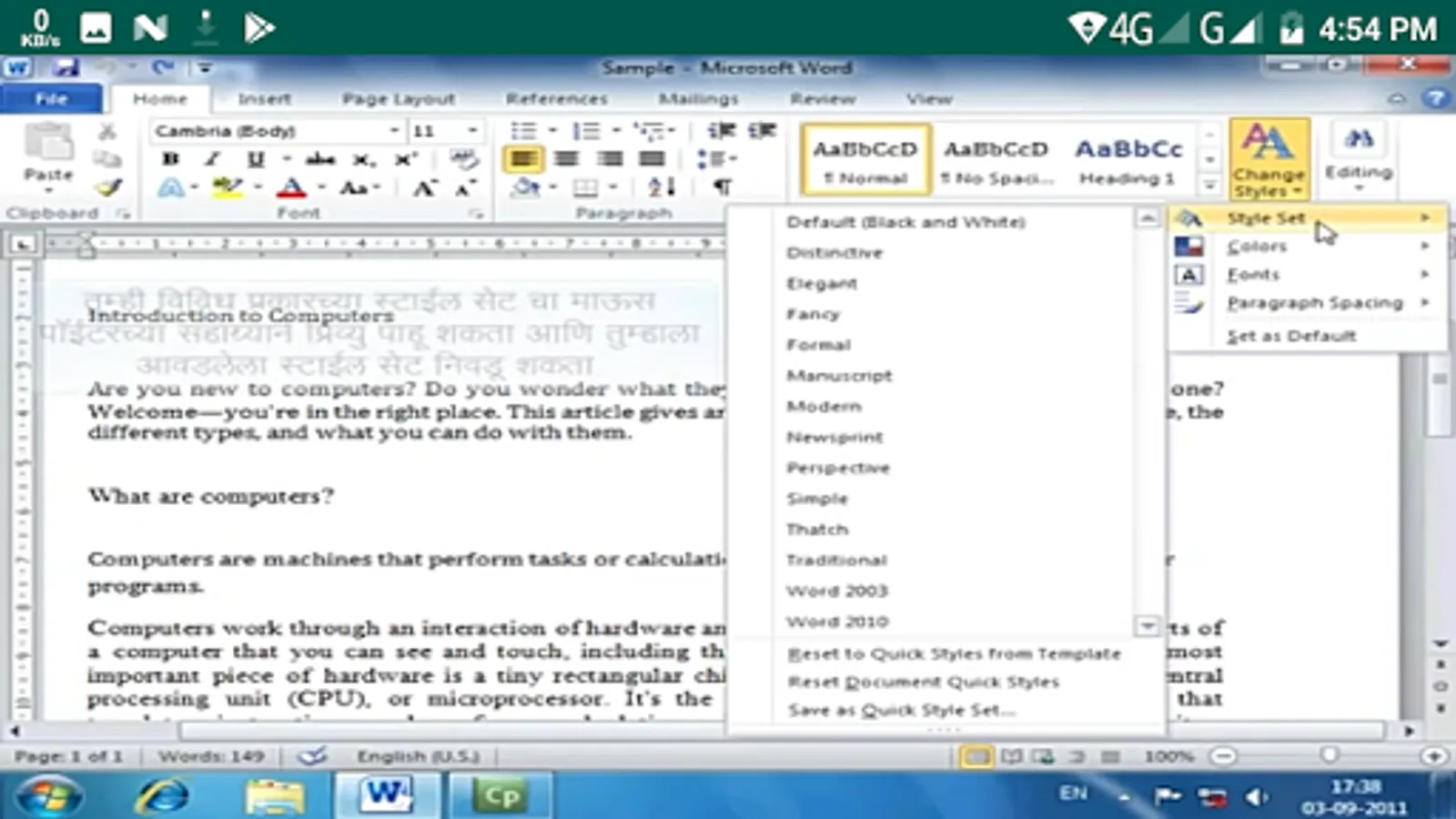Switch to the References tab
This screenshot has height=819, width=1456.
556,98
